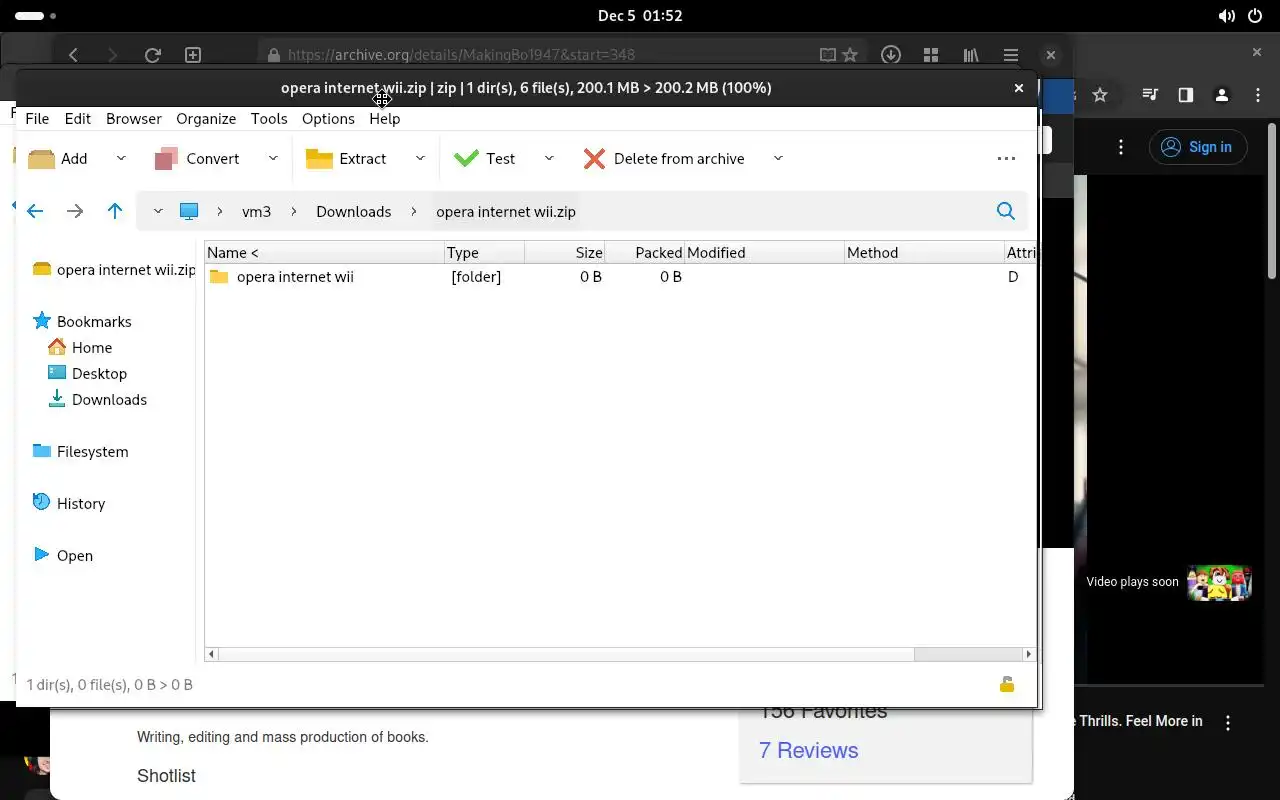Open Home bookmark in sidebar
Image resolution: width=1280 pixels, height=800 pixels.
pyautogui.click(x=80, y=347)
